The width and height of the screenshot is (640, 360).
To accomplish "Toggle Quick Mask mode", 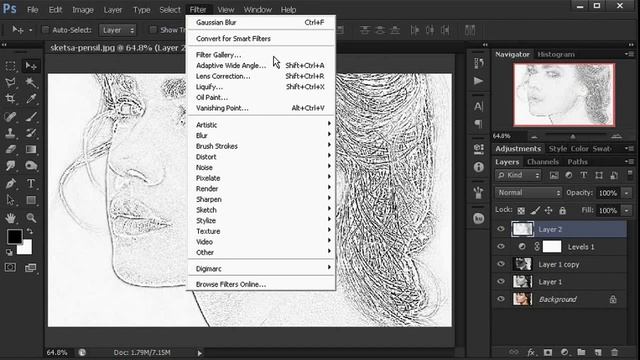I will (x=10, y=267).
